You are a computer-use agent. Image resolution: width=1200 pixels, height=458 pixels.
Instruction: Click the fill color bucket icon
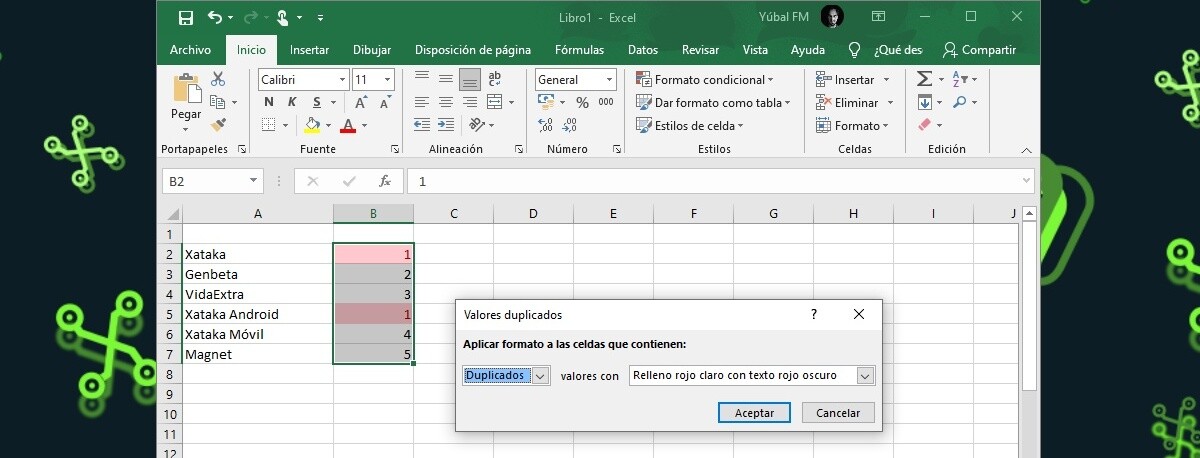click(x=312, y=125)
